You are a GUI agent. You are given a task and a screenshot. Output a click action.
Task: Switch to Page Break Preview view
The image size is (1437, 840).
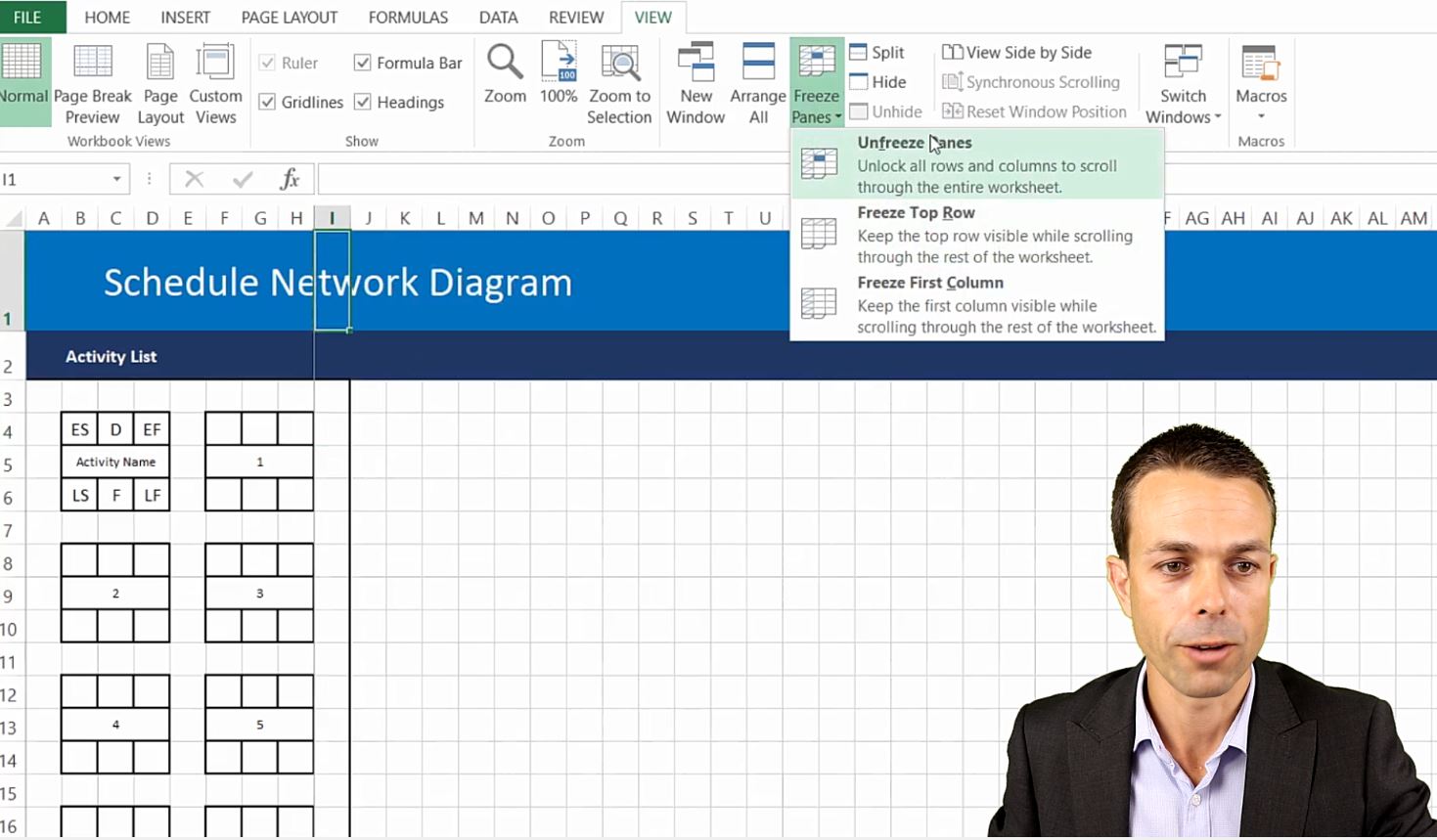(92, 84)
